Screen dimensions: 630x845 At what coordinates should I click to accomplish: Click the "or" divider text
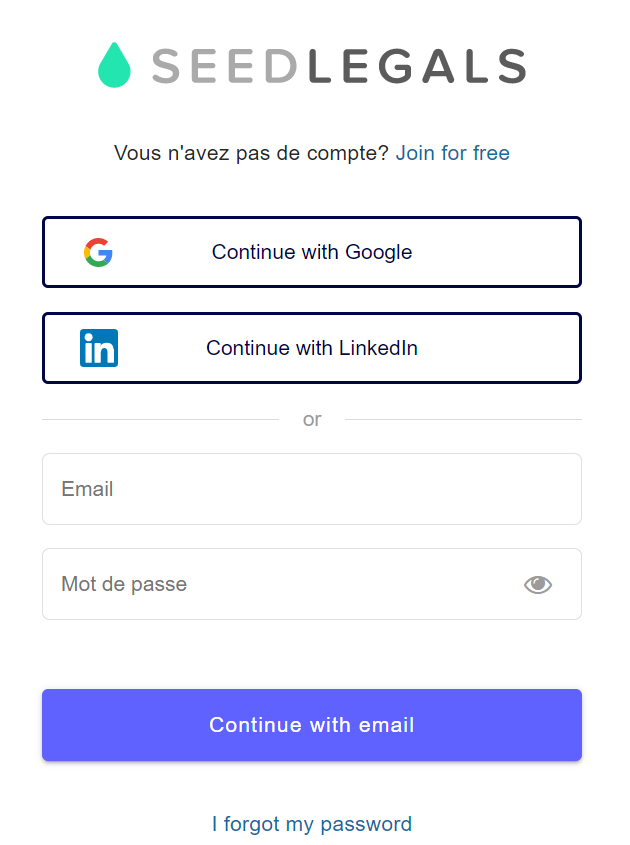click(312, 420)
